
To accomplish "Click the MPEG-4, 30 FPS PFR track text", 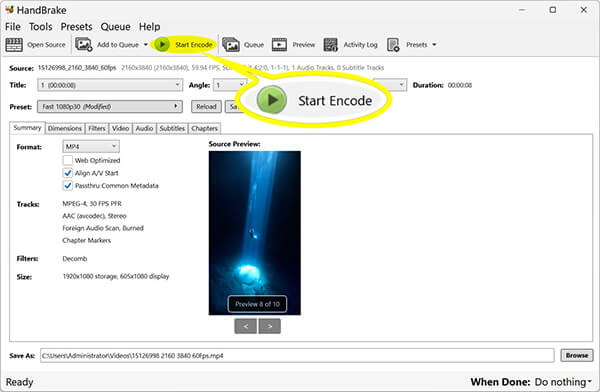I will 92,204.
